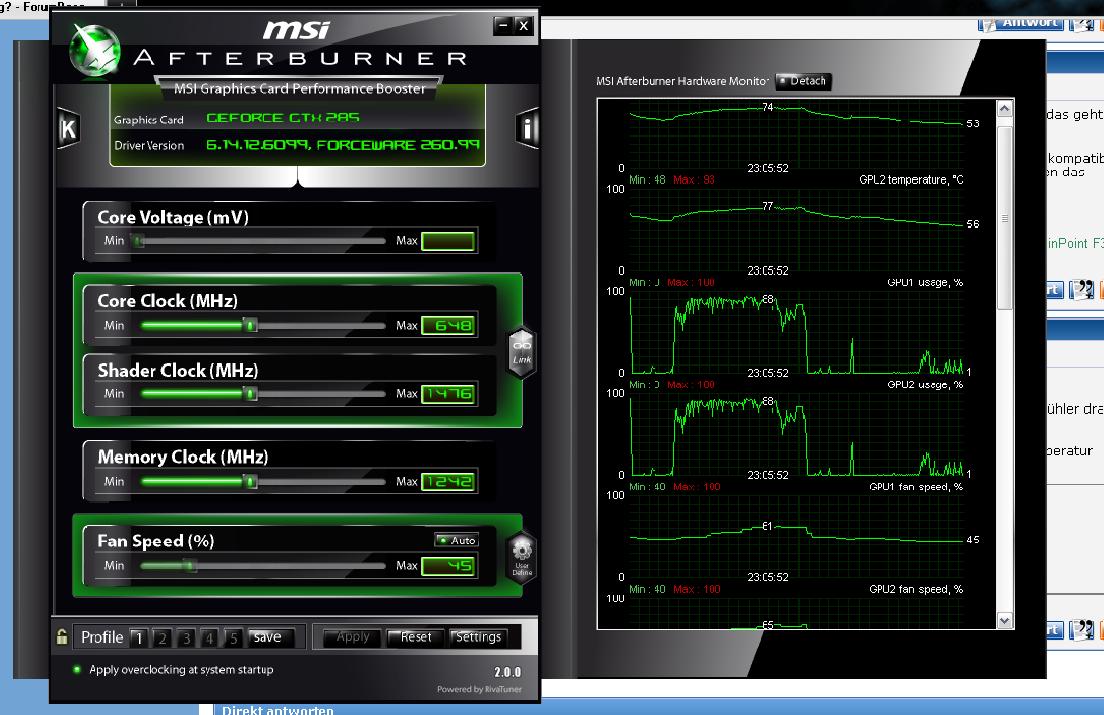
Task: Open the Kombustor K side button
Action: coord(68,128)
